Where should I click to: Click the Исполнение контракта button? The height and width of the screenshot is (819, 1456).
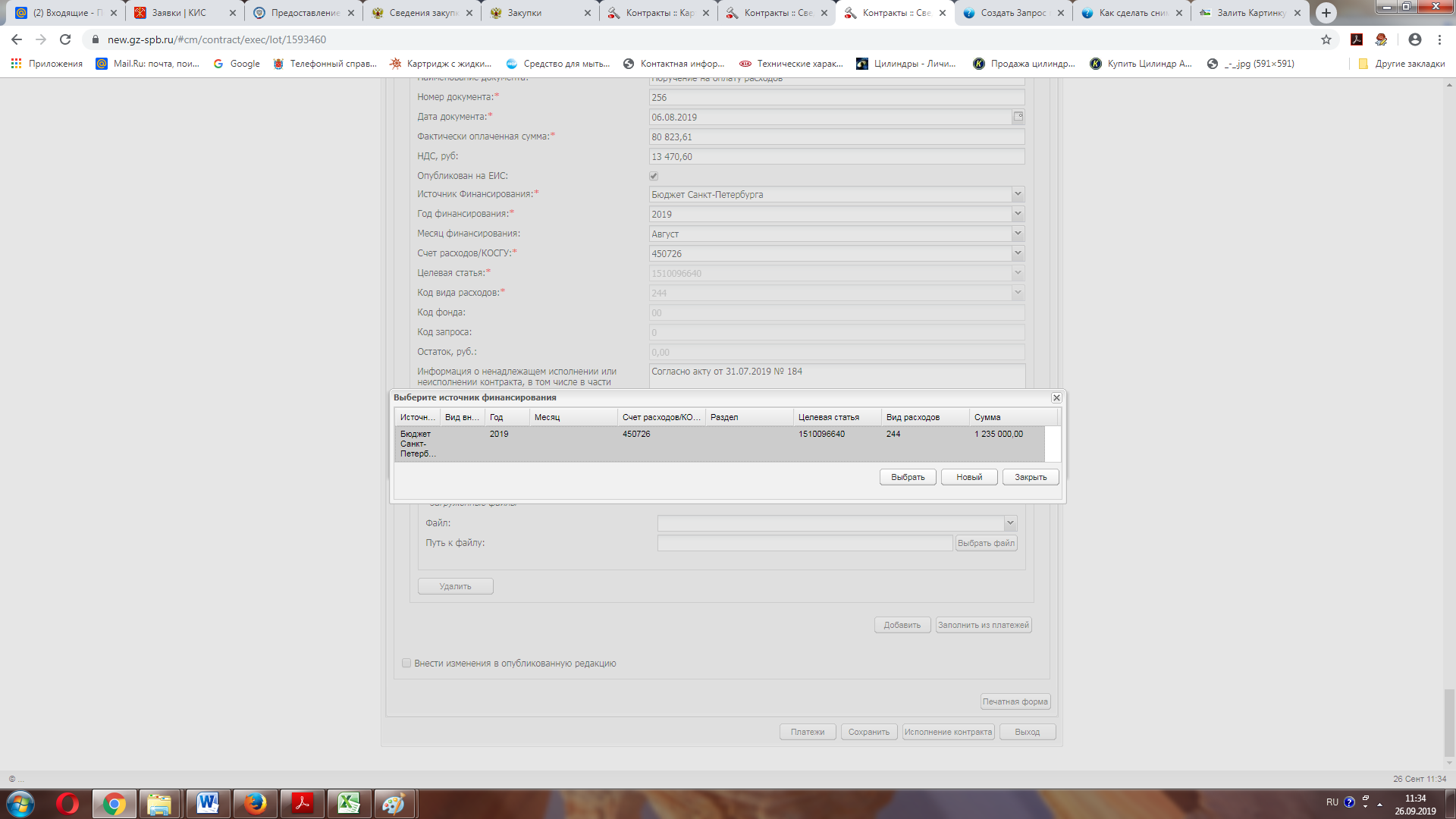(948, 732)
